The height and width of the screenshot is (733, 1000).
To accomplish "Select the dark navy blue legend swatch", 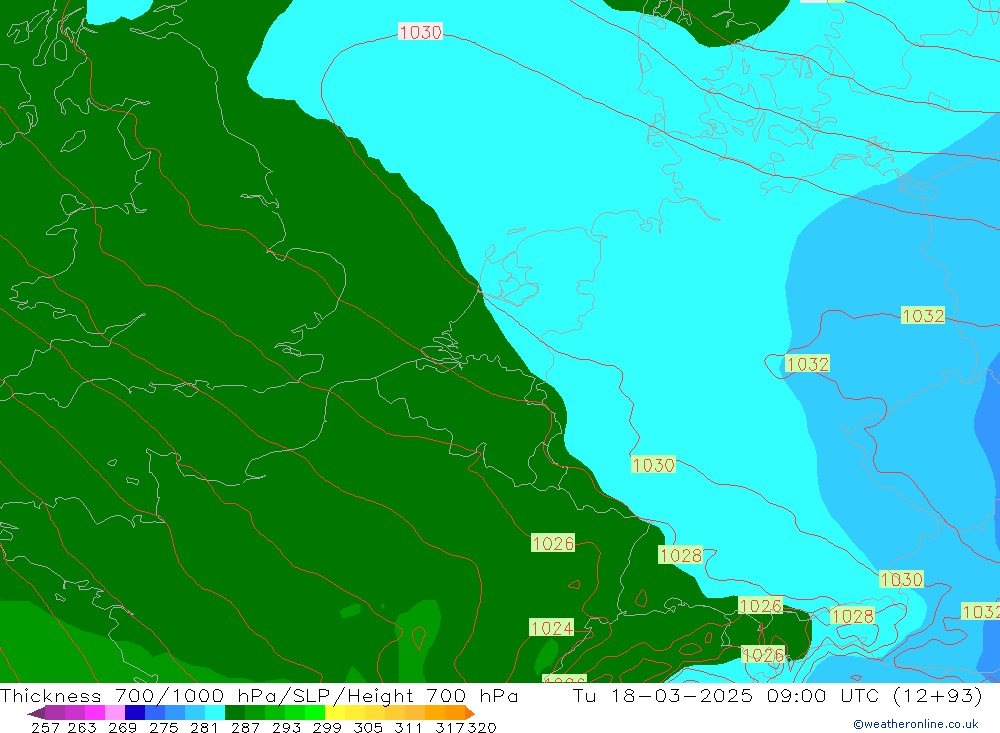I will pos(135,713).
